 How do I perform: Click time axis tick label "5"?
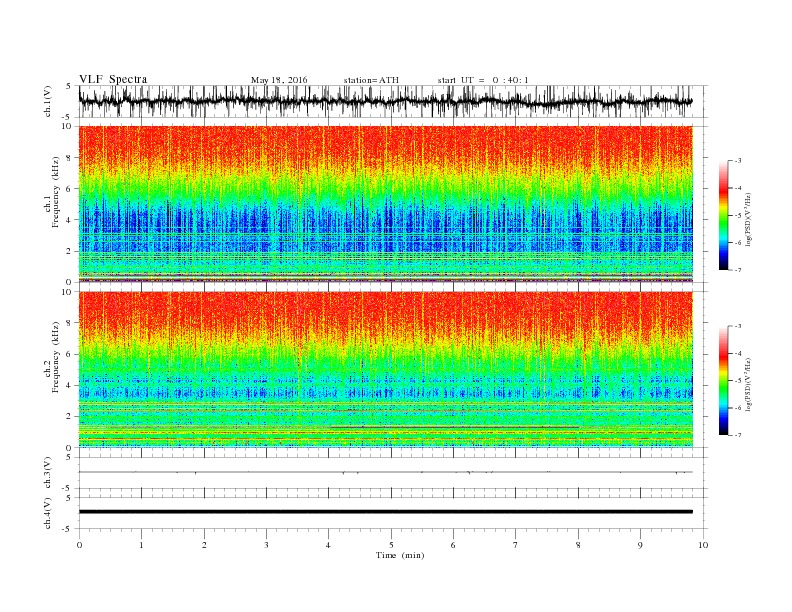click(x=391, y=545)
